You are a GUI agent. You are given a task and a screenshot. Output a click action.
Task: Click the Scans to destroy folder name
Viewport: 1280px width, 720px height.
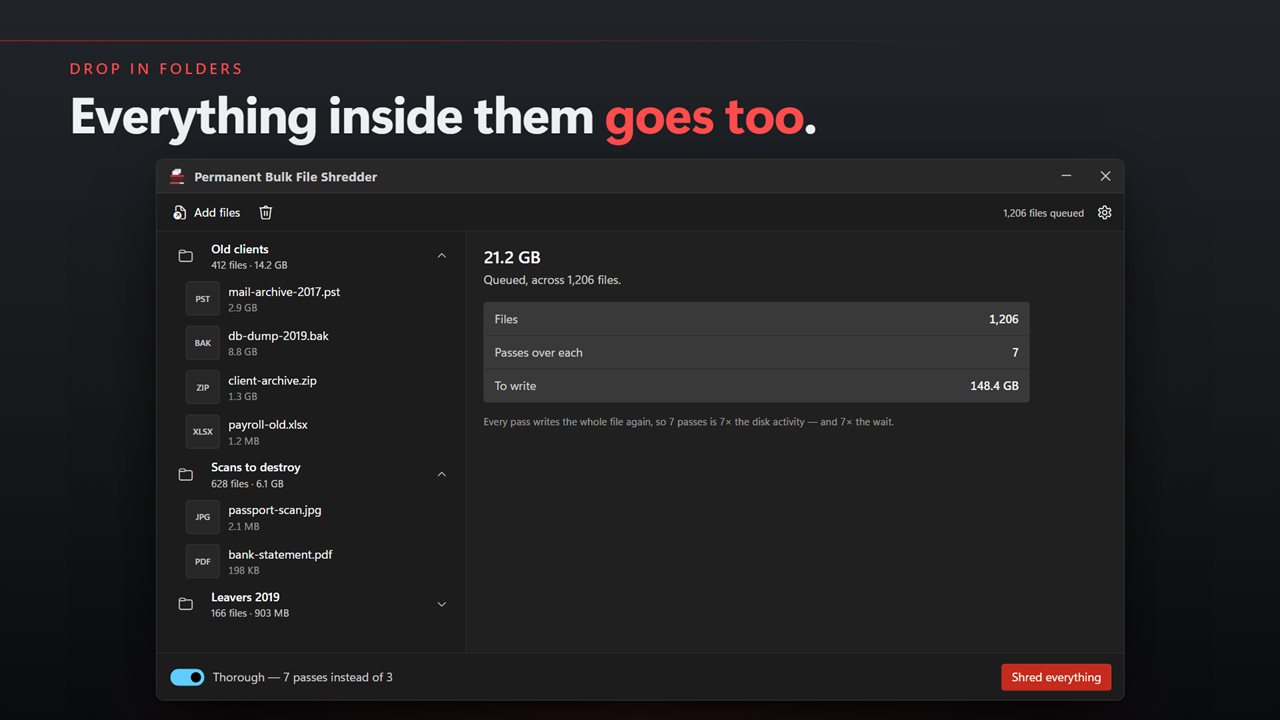pos(256,467)
